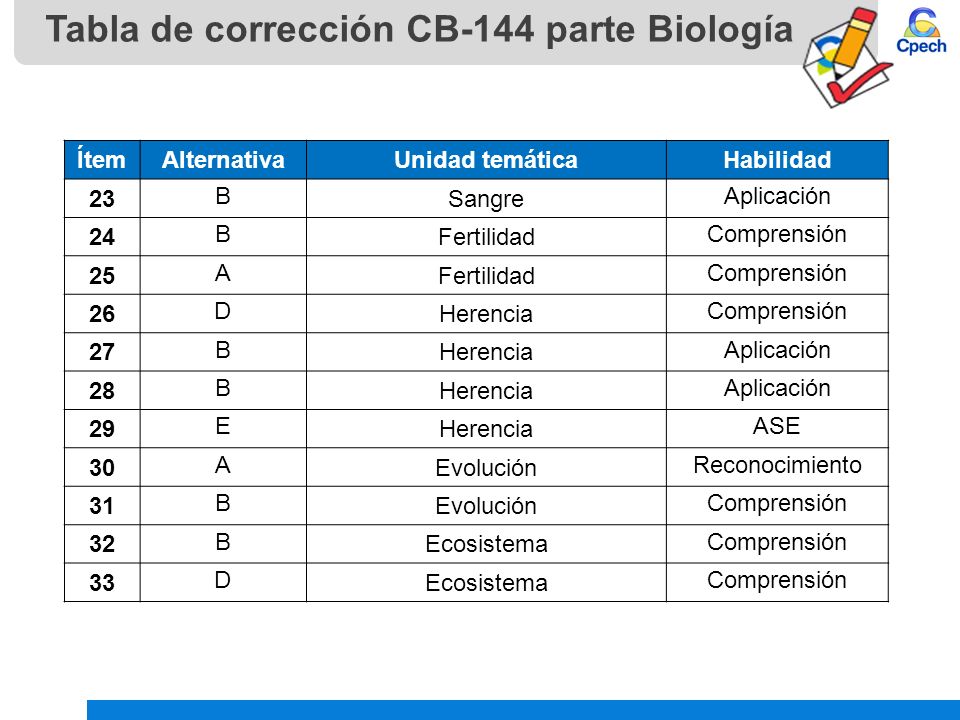The image size is (960, 720).
Task: Click the Evolución cell in row 31
Action: [x=486, y=505]
